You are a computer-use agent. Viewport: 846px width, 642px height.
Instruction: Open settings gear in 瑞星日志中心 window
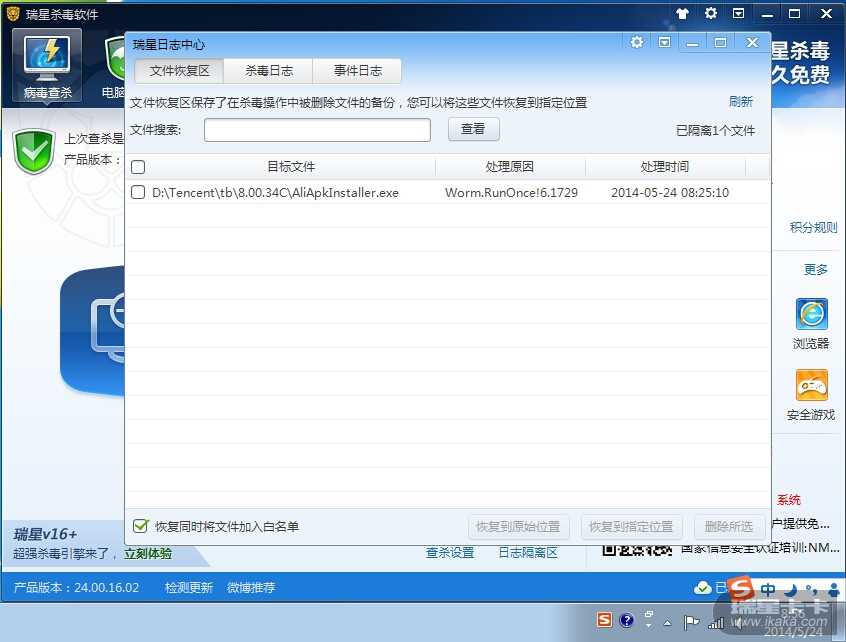pos(637,42)
